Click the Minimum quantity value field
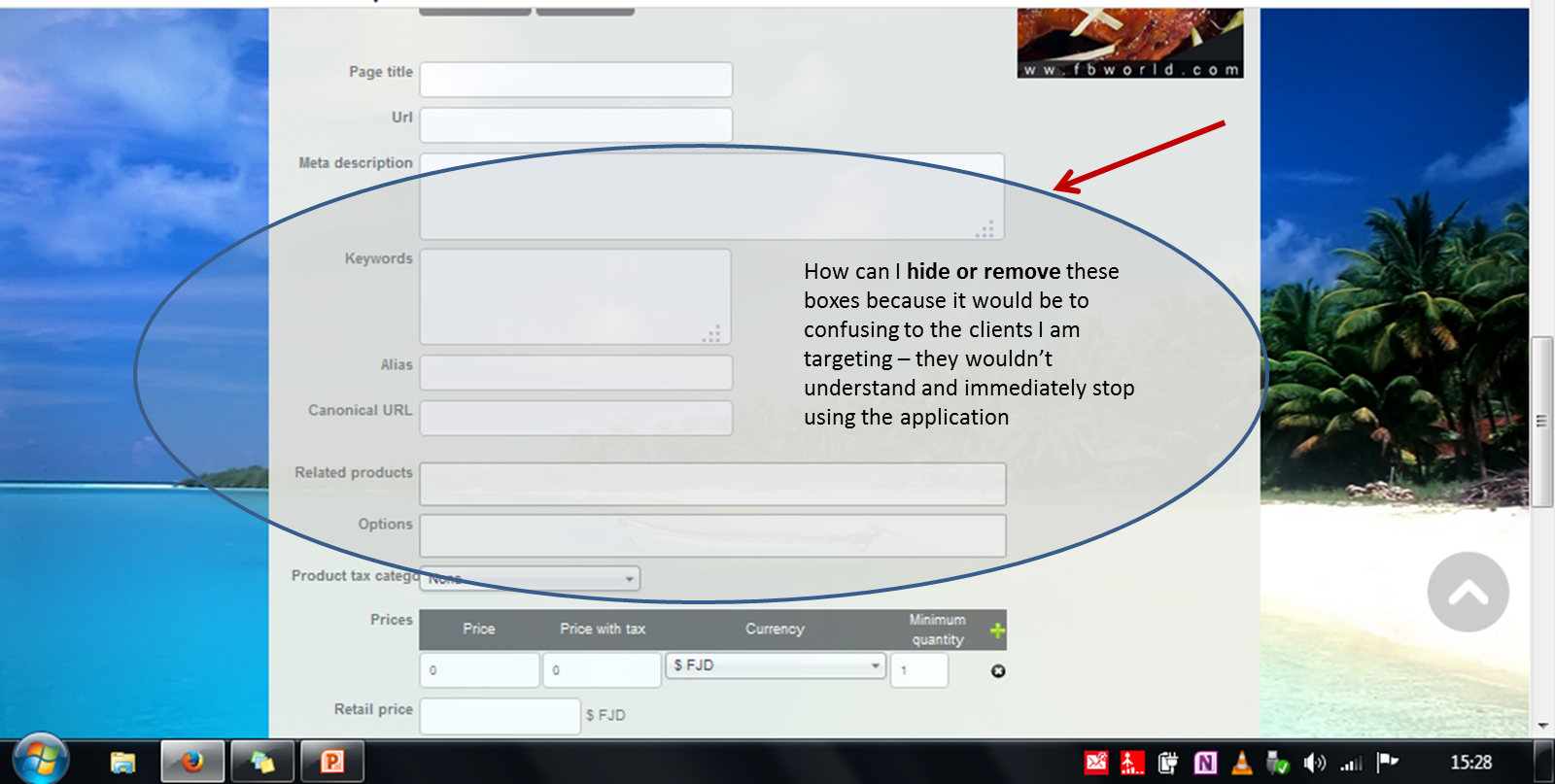Viewport: 1555px width, 784px height. pos(919,670)
